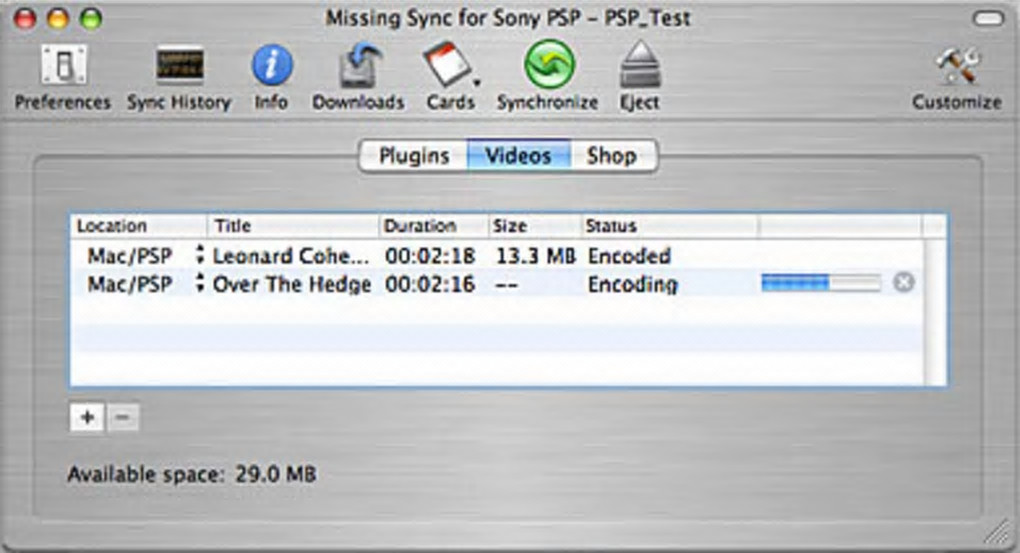The height and width of the screenshot is (553, 1020).
Task: Click the green Synchronize icon
Action: pyautogui.click(x=547, y=68)
